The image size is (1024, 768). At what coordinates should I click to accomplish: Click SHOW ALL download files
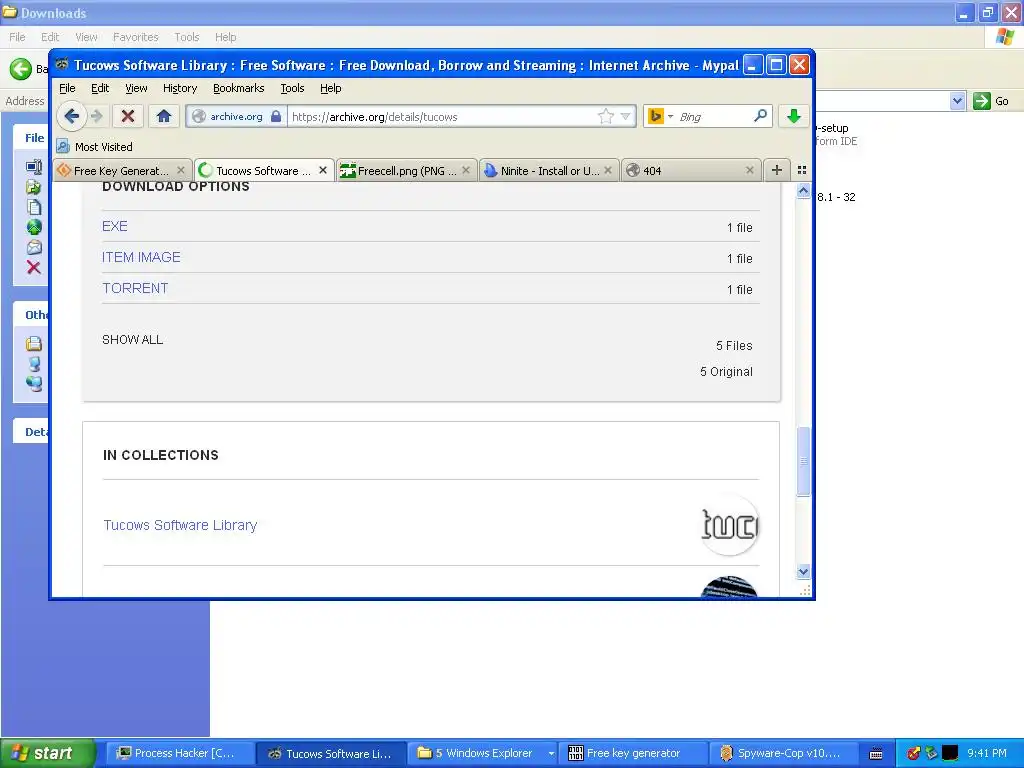click(133, 340)
